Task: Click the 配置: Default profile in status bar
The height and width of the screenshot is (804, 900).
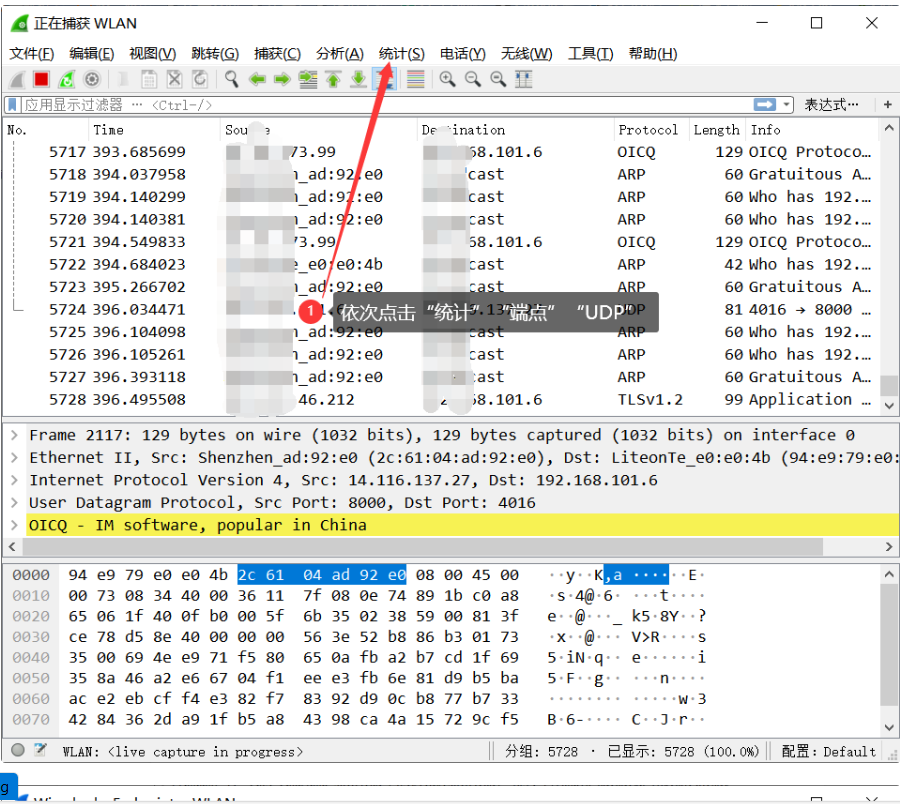Action: (829, 751)
